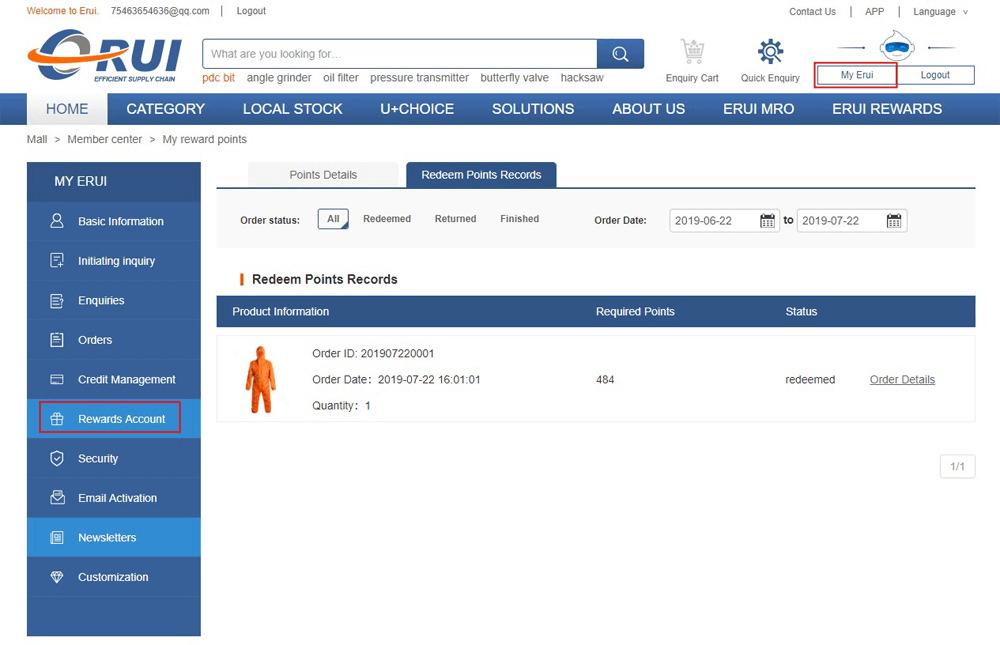Click the Customization diamond icon
This screenshot has height=645, width=1000.
click(x=57, y=577)
